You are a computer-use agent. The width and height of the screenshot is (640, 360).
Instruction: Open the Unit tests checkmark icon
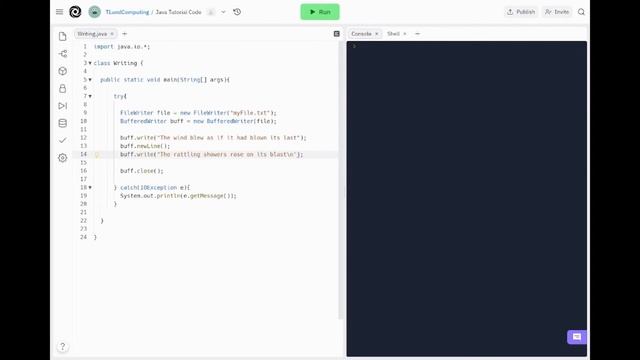(x=62, y=140)
